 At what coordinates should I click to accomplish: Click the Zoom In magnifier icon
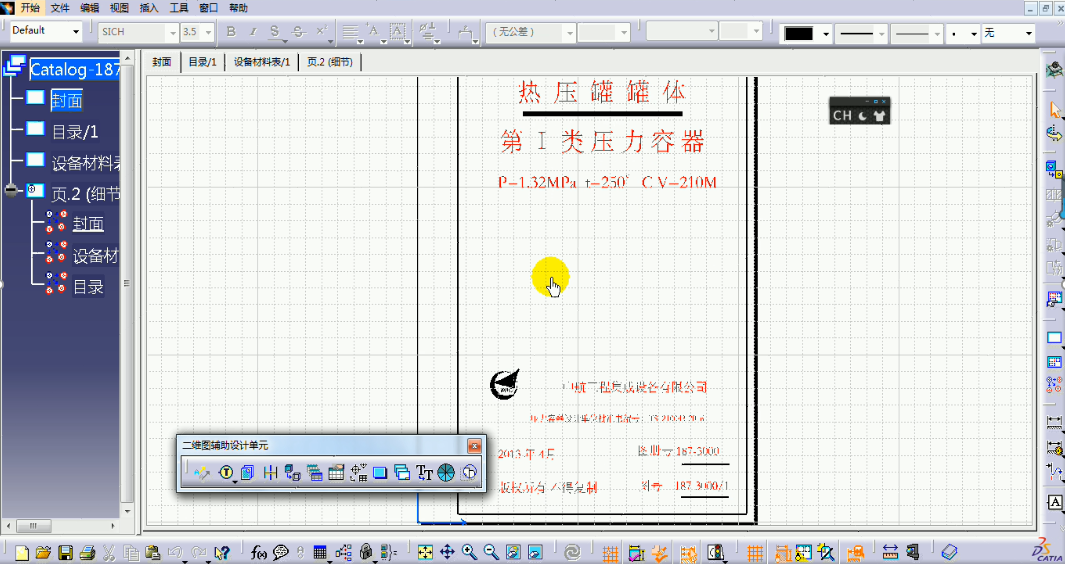tap(469, 552)
